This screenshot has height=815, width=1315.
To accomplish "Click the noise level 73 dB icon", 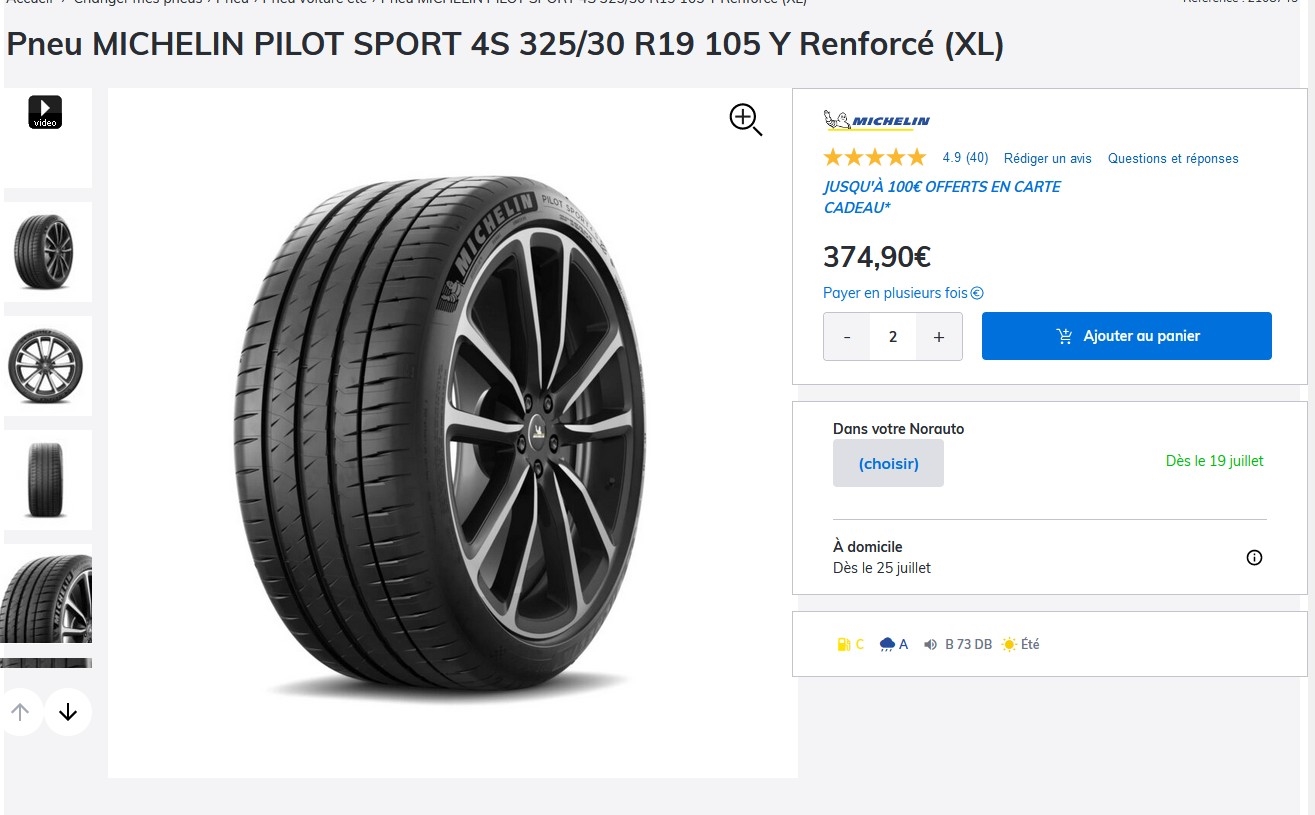I will coord(931,645).
